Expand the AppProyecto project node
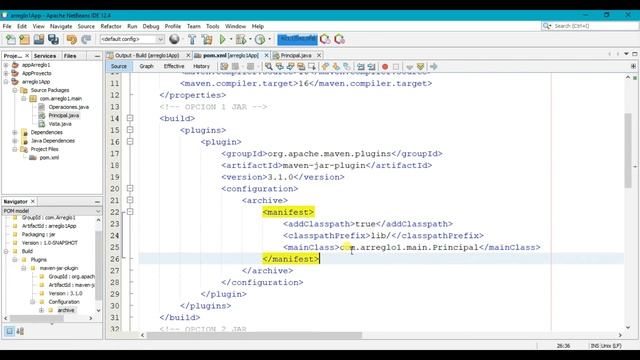 [x=6, y=73]
